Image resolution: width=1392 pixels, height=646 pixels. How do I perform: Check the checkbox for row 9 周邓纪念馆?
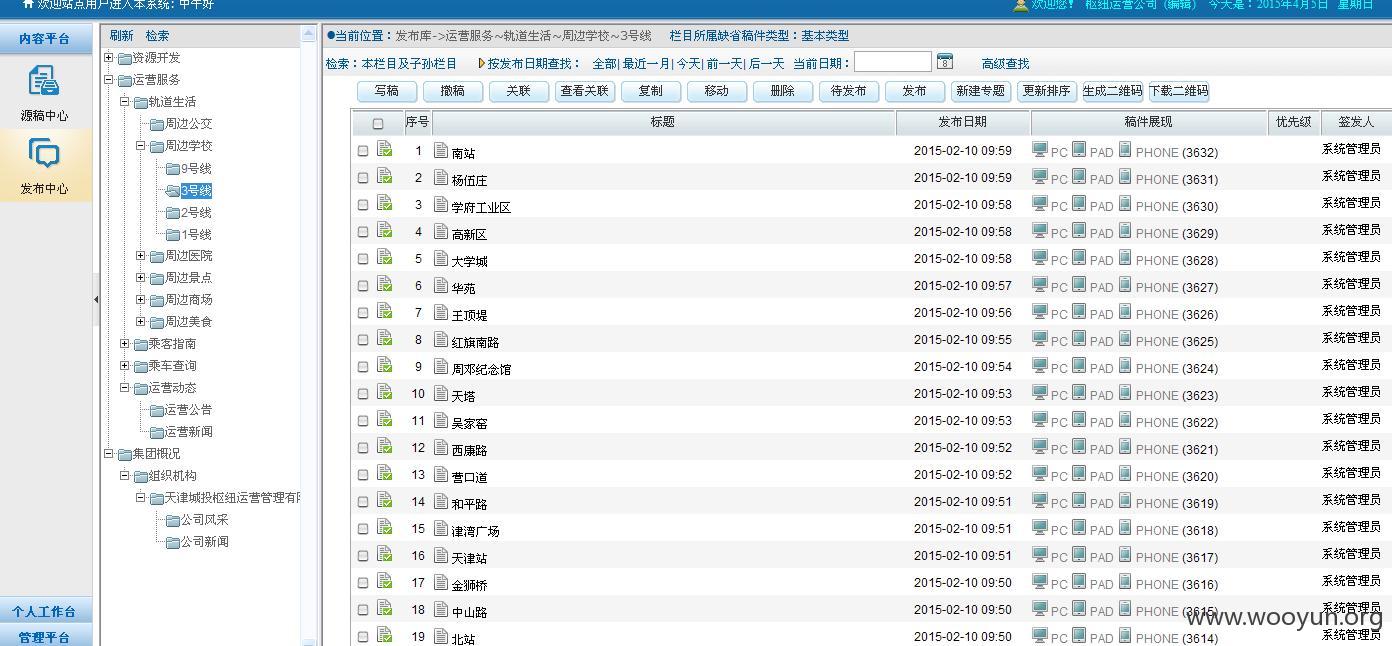pos(363,367)
